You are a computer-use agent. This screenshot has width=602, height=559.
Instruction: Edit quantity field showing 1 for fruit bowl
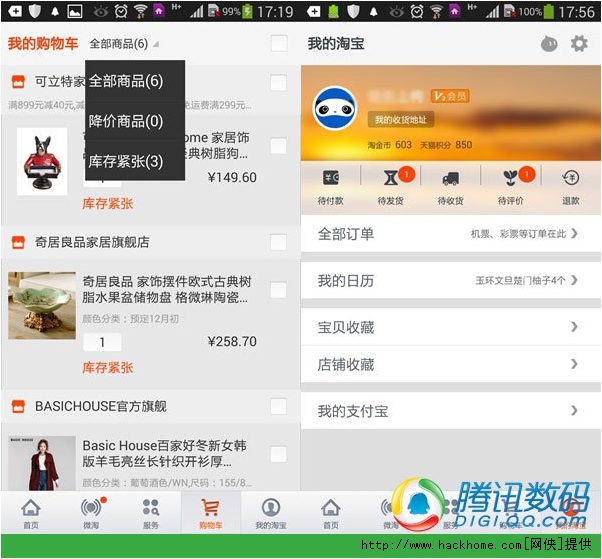(x=102, y=342)
